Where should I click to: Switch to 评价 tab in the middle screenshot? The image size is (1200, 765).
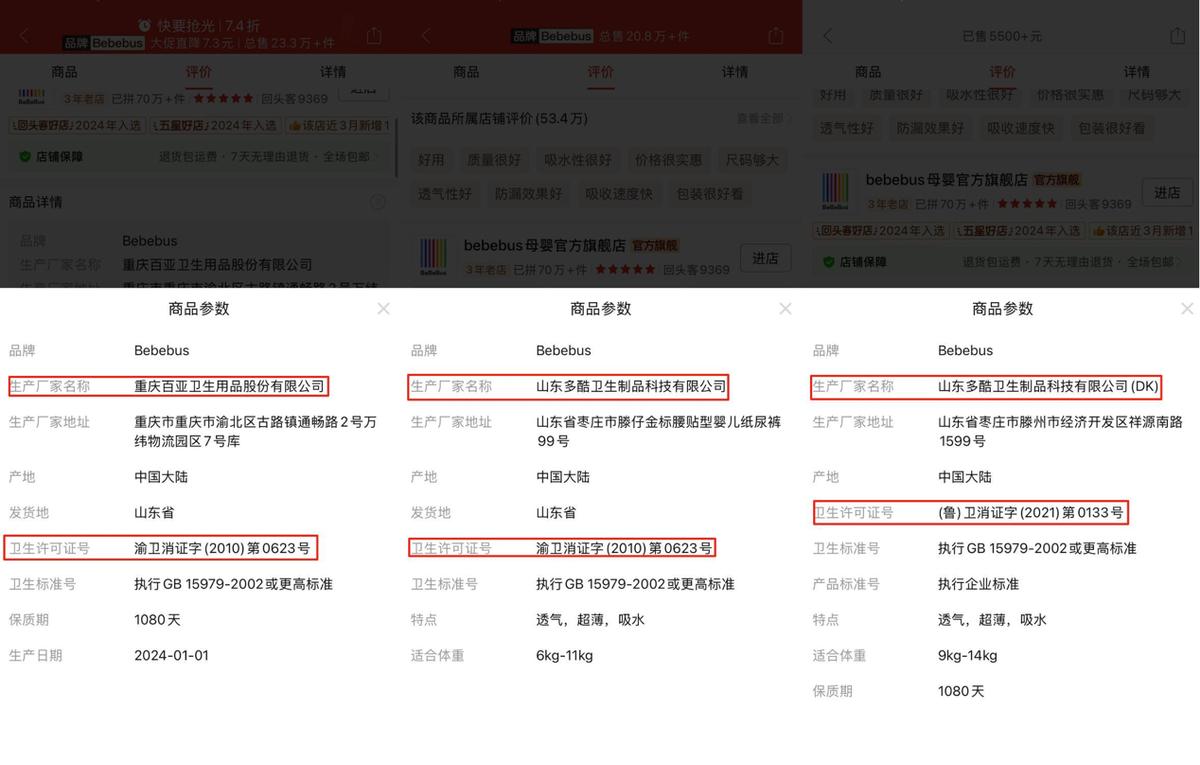pos(600,72)
